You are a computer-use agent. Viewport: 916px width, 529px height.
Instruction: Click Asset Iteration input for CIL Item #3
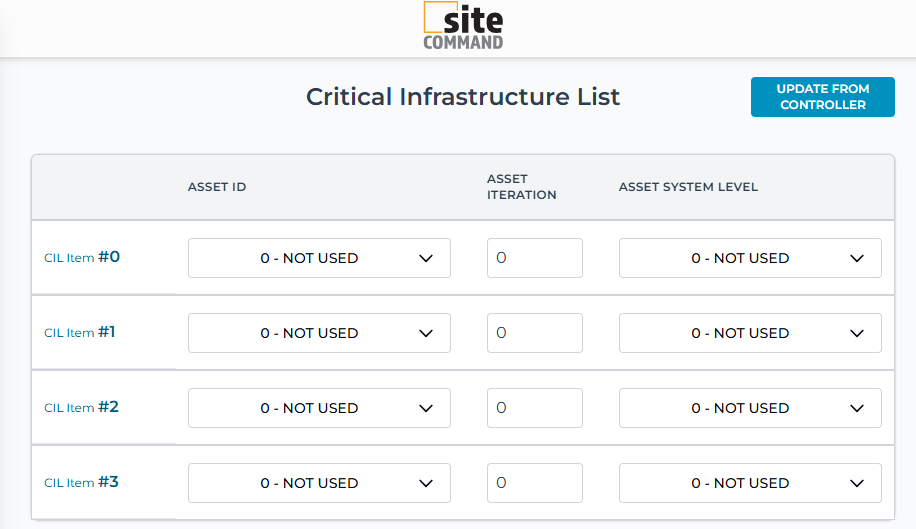[x=534, y=483]
